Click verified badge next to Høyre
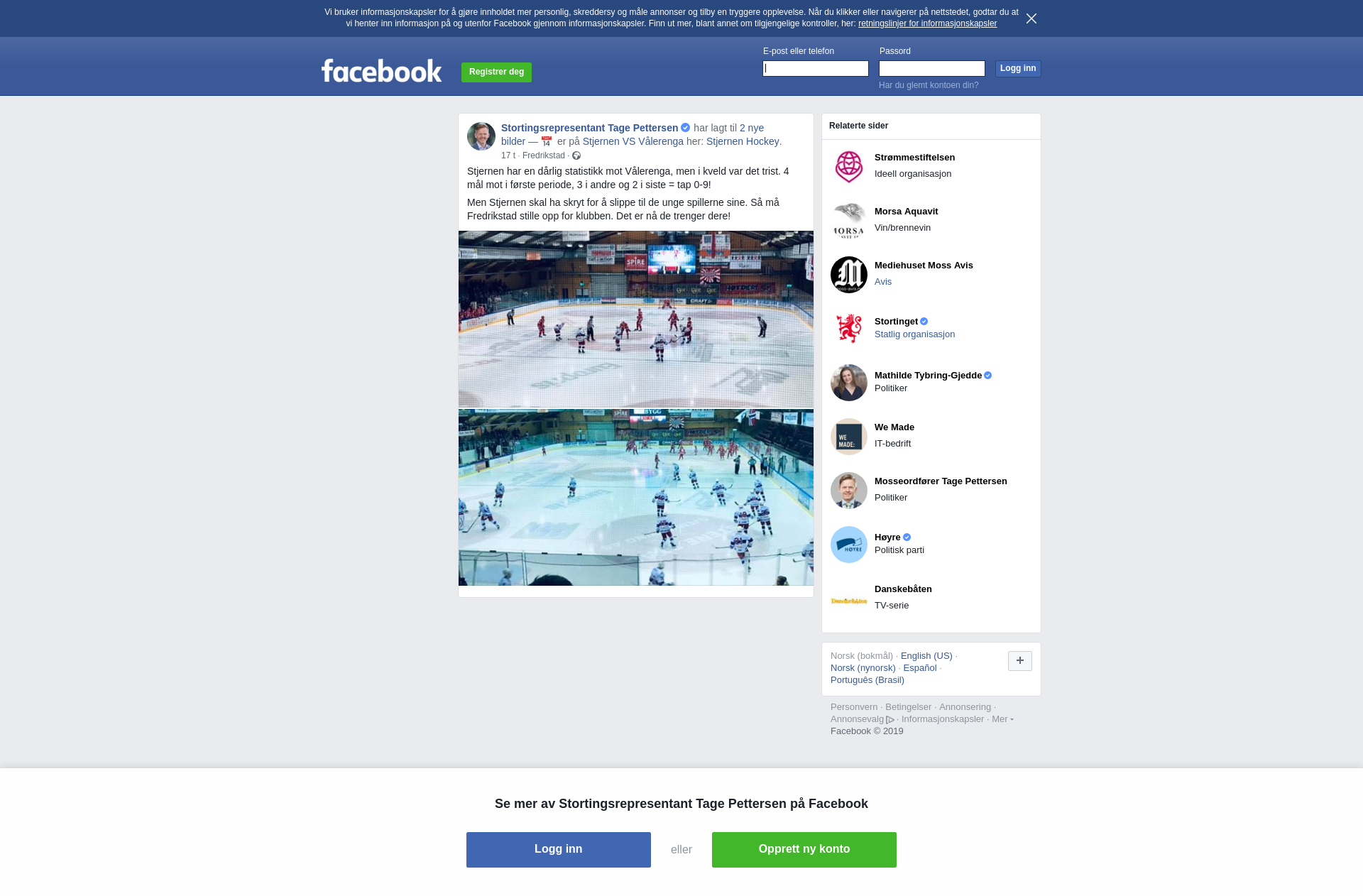 pos(907,537)
